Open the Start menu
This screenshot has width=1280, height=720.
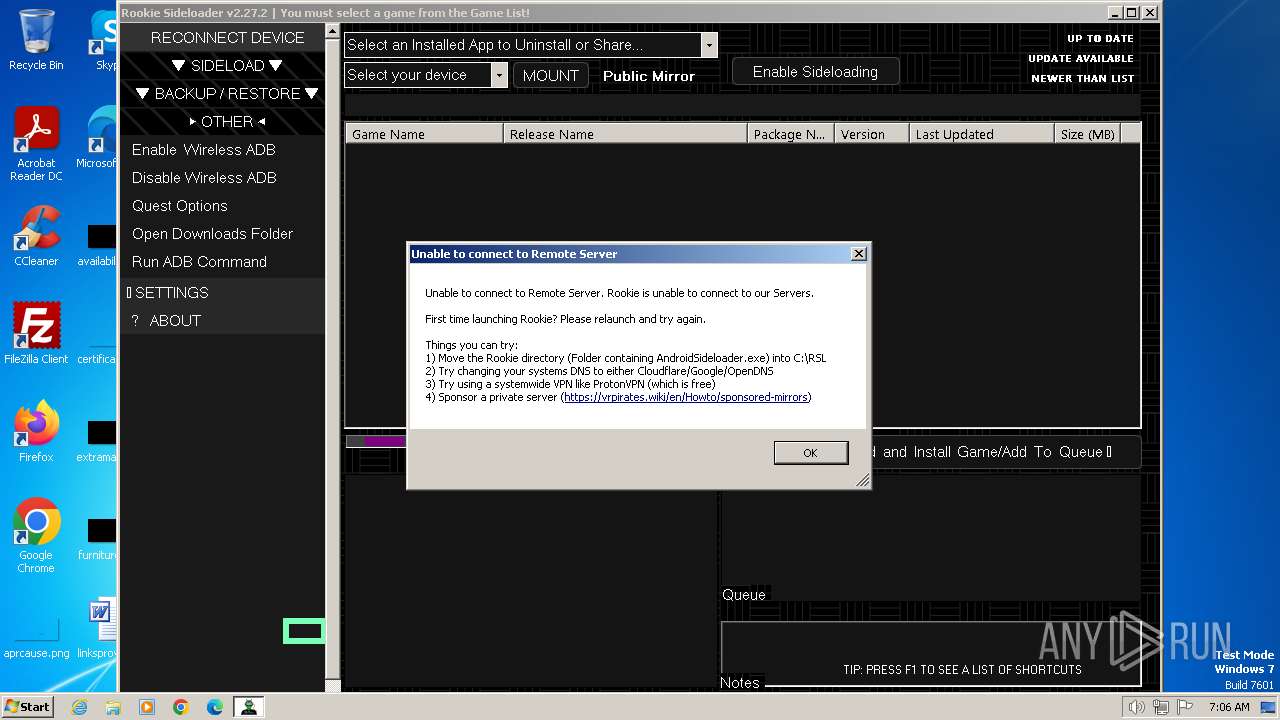pos(28,707)
